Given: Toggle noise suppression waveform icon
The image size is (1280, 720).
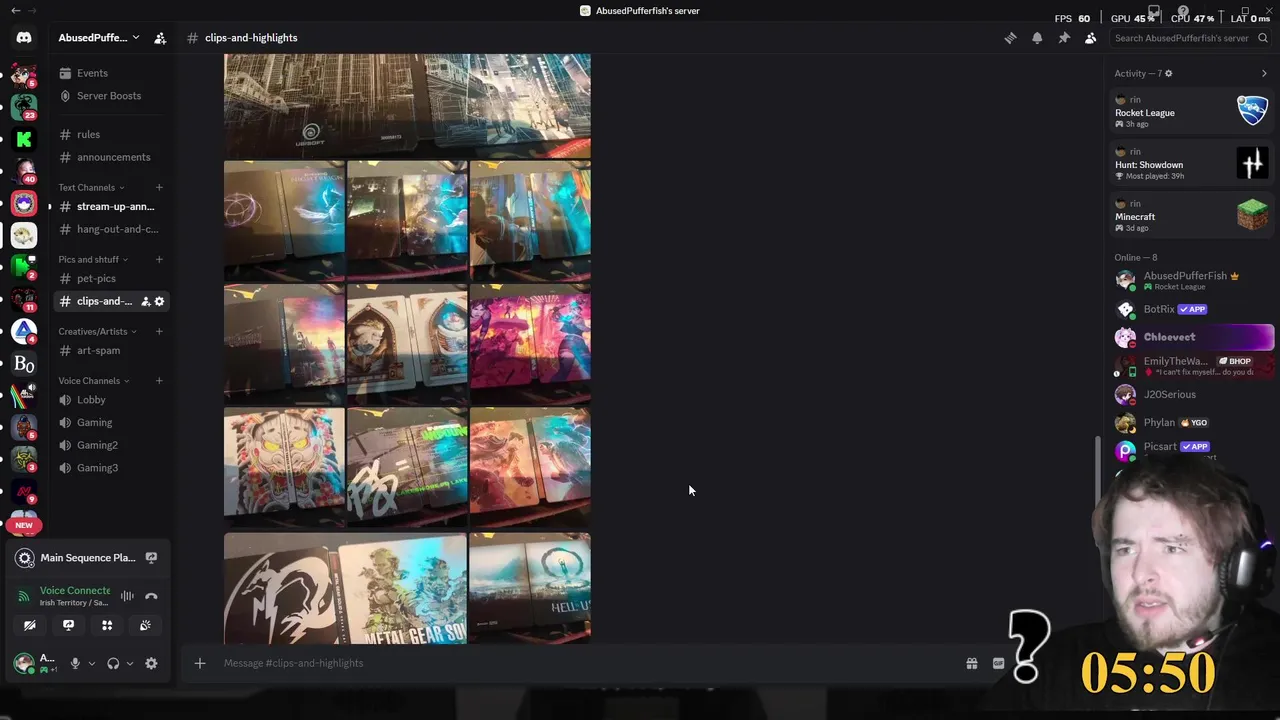Looking at the screenshot, I should [x=127, y=596].
